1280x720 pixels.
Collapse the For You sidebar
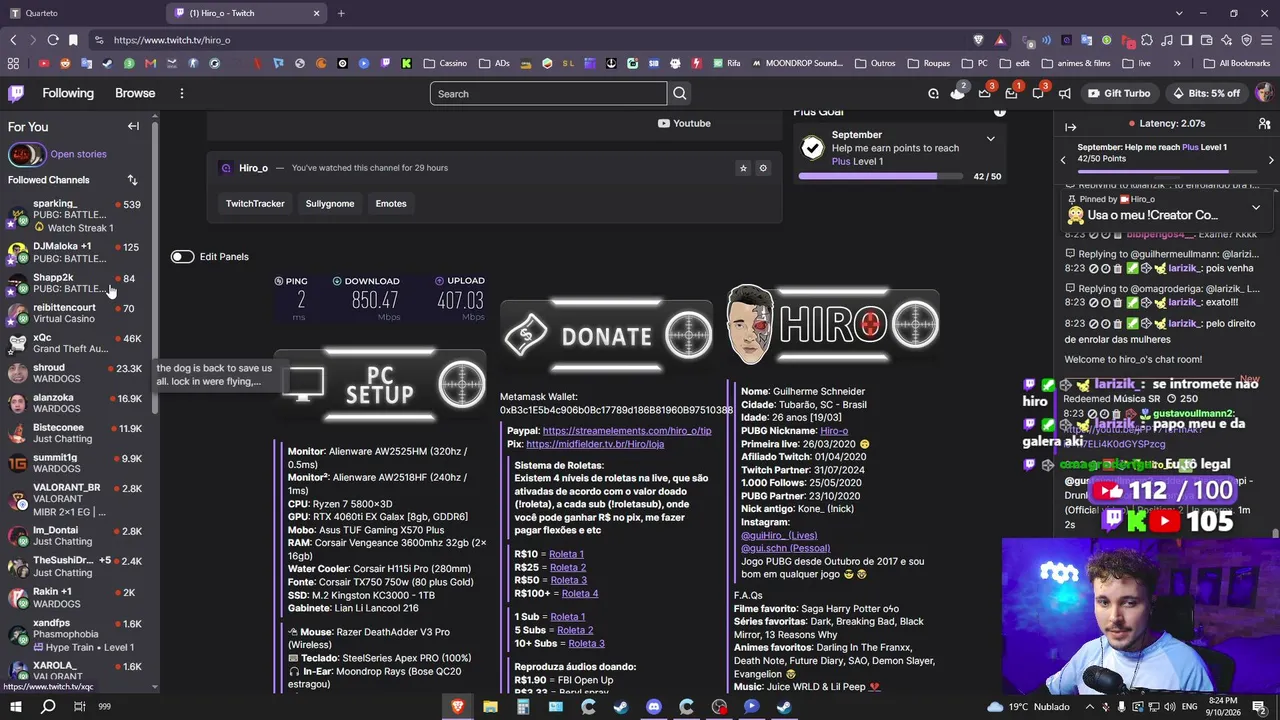(x=133, y=126)
